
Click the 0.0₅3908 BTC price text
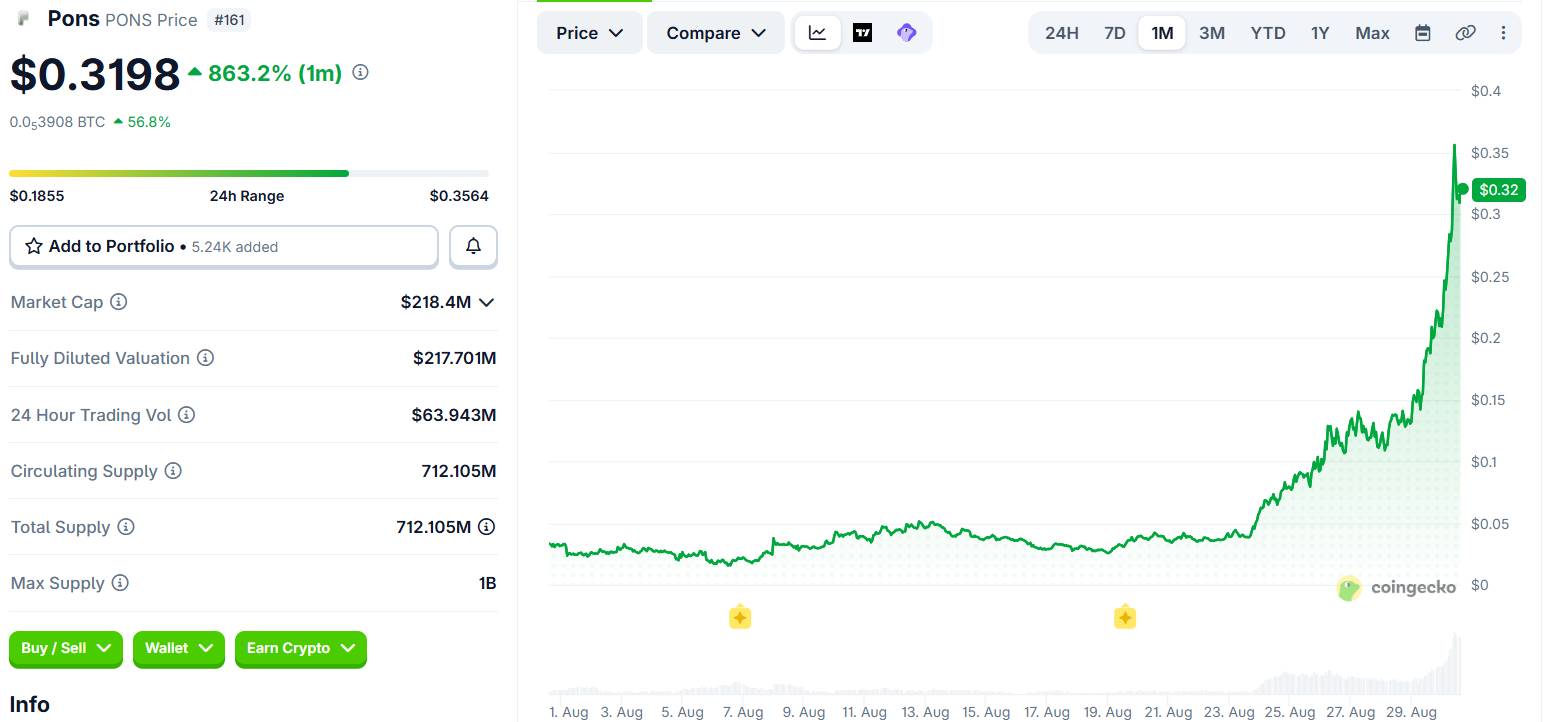57,122
